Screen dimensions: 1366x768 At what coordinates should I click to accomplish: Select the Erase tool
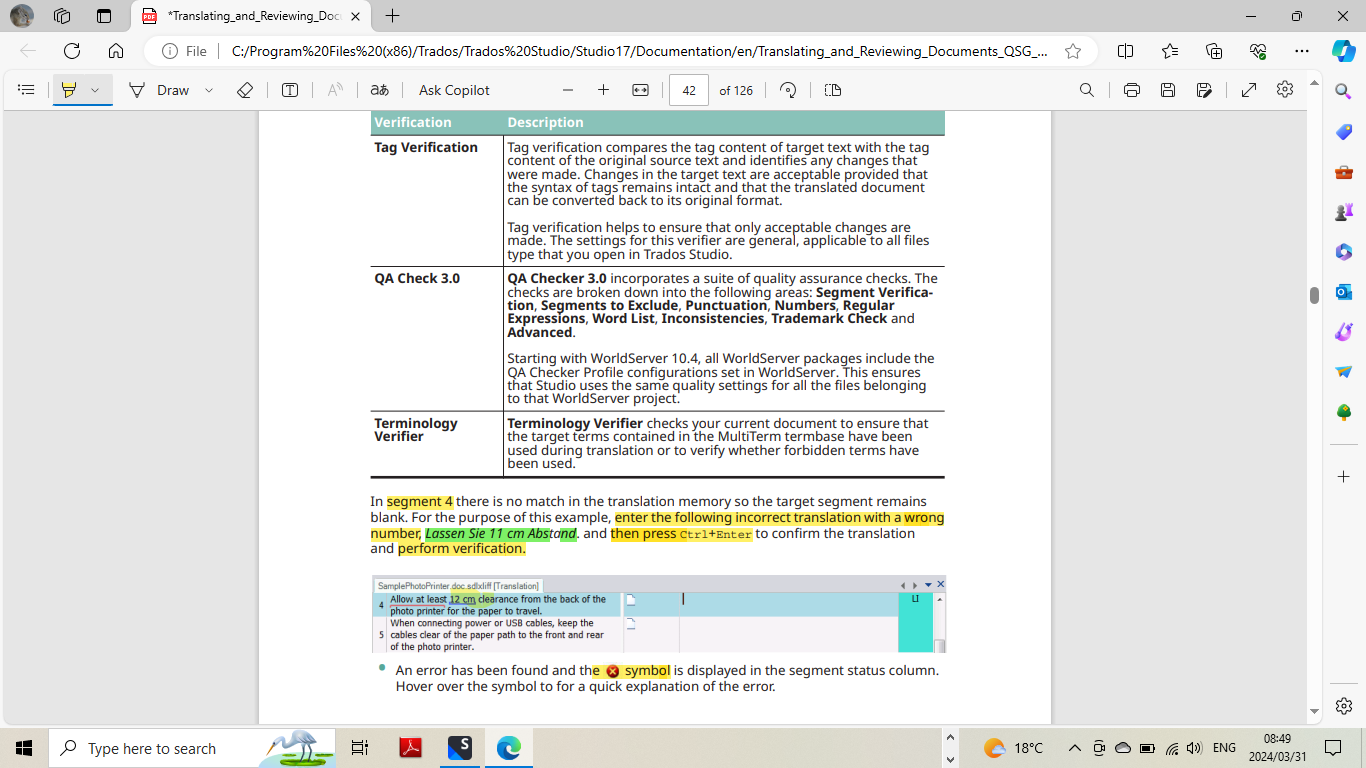tap(245, 90)
